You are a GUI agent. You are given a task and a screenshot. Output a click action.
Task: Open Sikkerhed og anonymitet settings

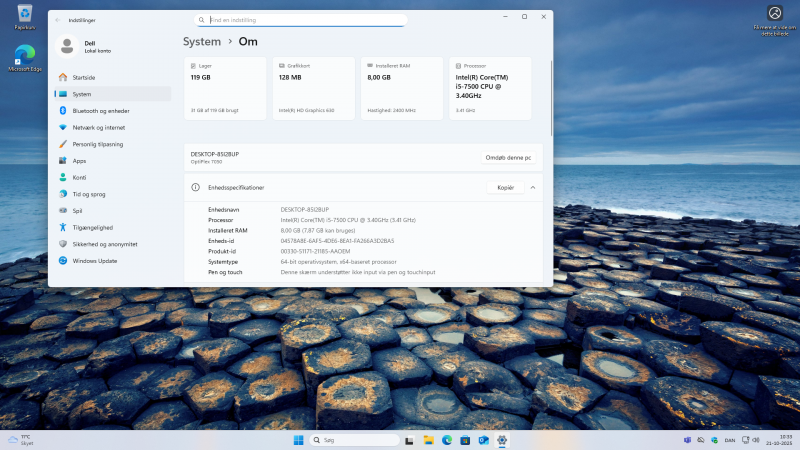point(104,244)
